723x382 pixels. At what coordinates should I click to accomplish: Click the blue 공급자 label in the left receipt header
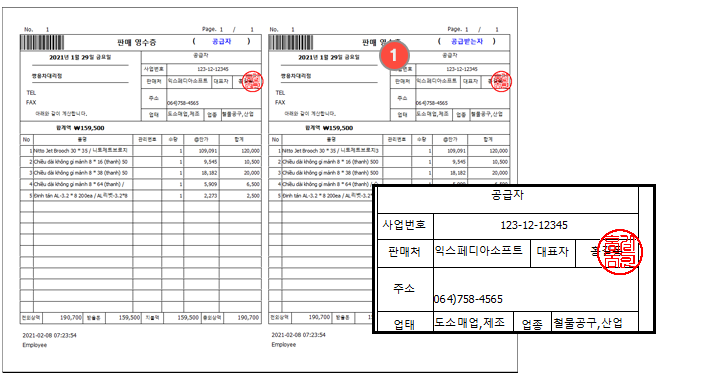tap(221, 42)
